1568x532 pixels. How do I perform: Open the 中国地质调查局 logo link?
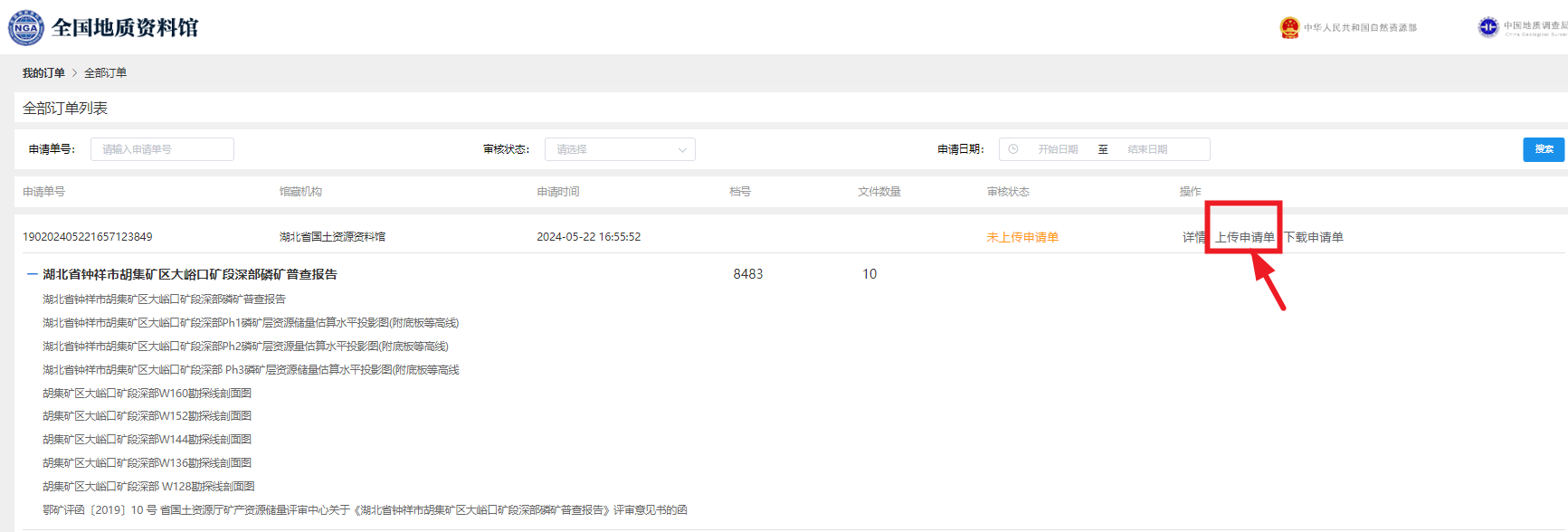[x=1522, y=28]
